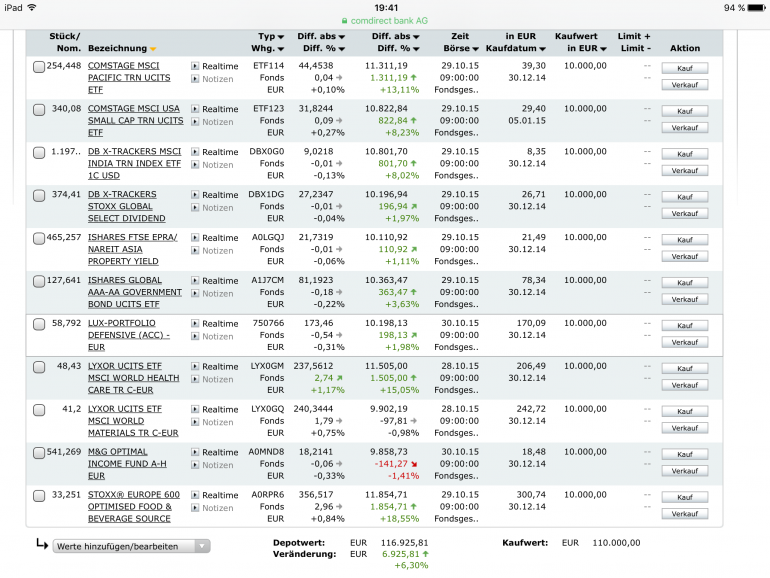Open Realtime icon for DB X-Trackers MSCI India
This screenshot has width=770, height=578.
(x=195, y=152)
